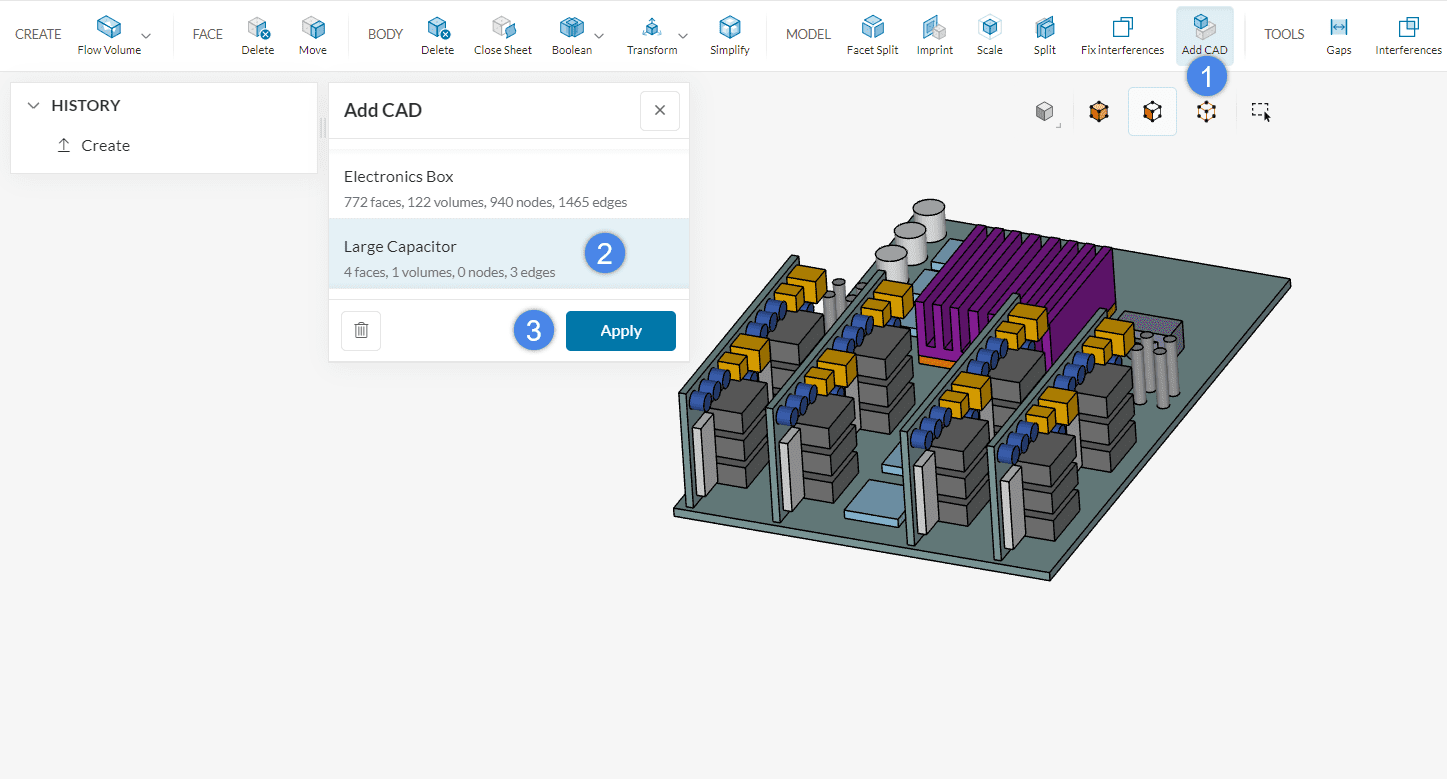Select the Flow Volume tool
Screen dimensions: 1447x779
[108, 33]
